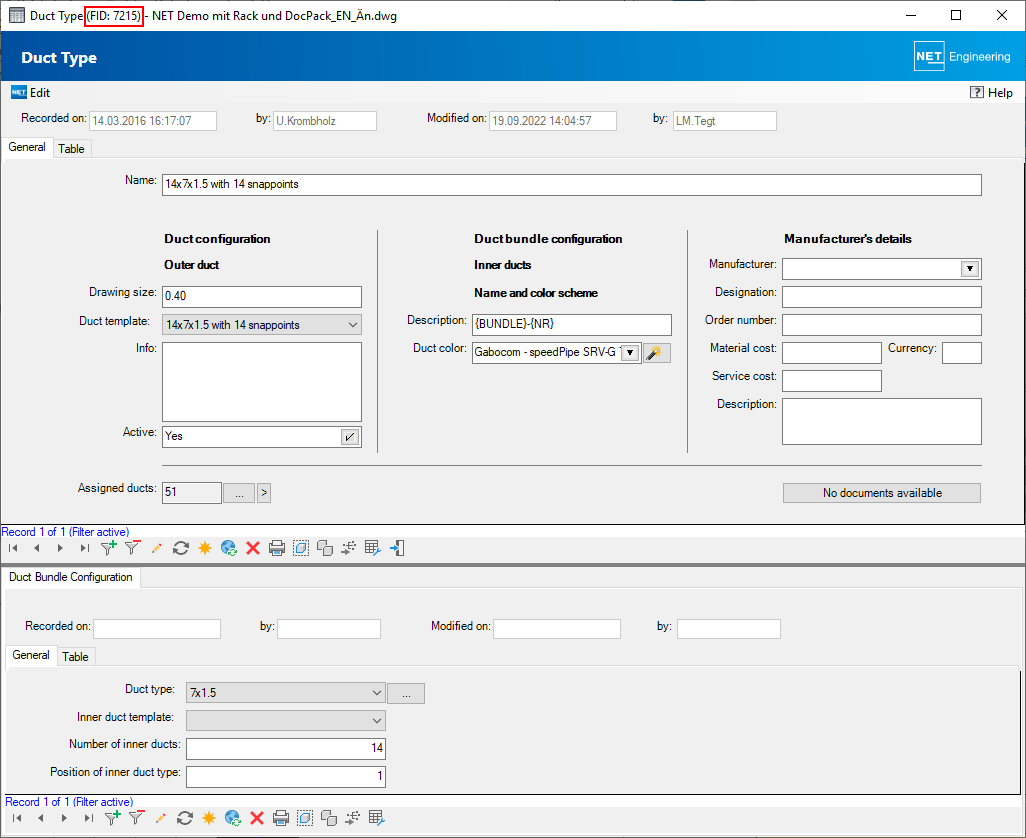1026x838 pixels.
Task: Switch to Table tab in Duct Type panel
Action: [71, 149]
